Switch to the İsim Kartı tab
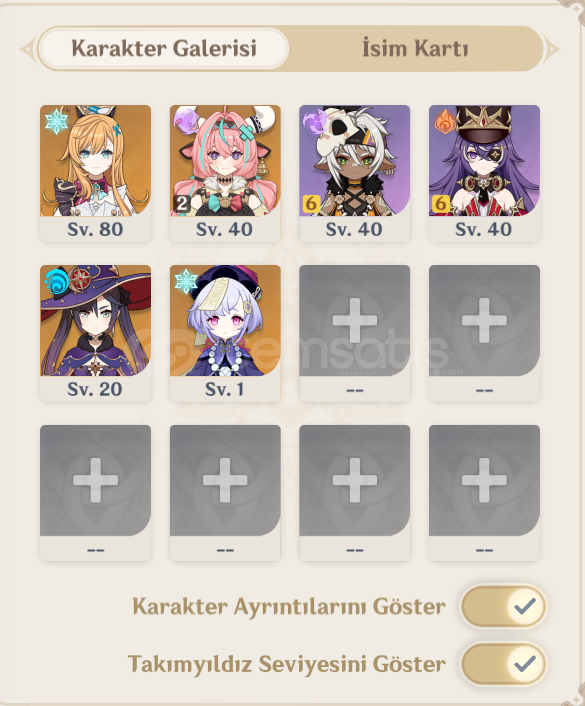This screenshot has height=706, width=585. 415,49
